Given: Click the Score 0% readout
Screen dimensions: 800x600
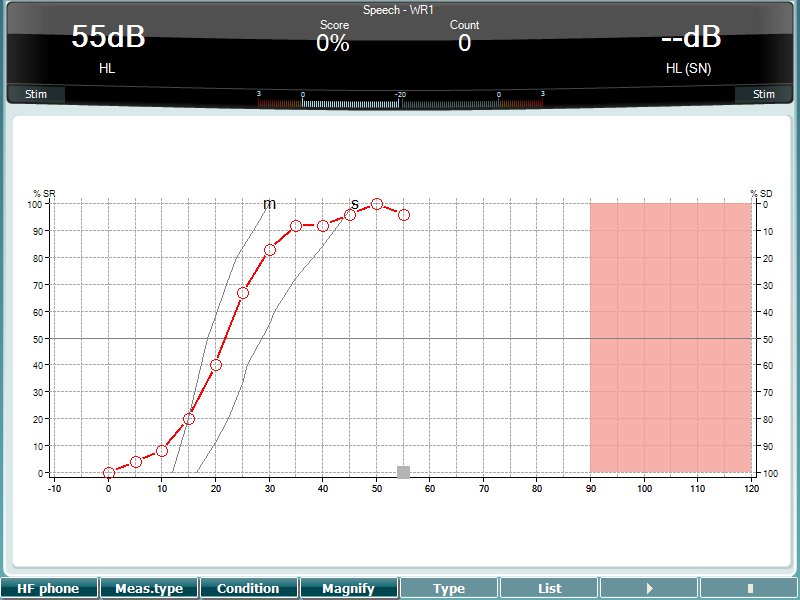Looking at the screenshot, I should pyautogui.click(x=333, y=37).
